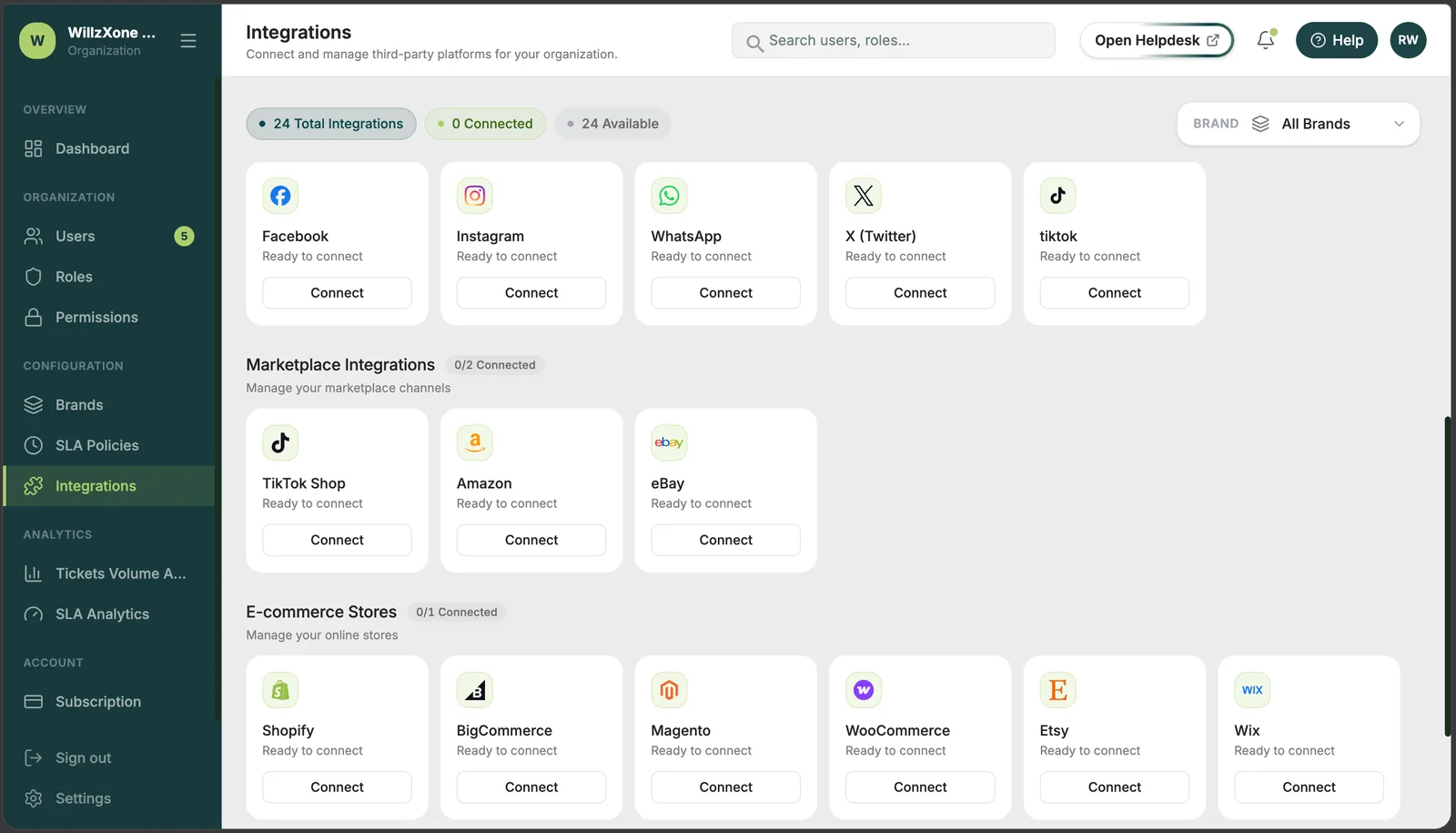
Task: Select the Integrations sidebar item
Action: pos(109,486)
